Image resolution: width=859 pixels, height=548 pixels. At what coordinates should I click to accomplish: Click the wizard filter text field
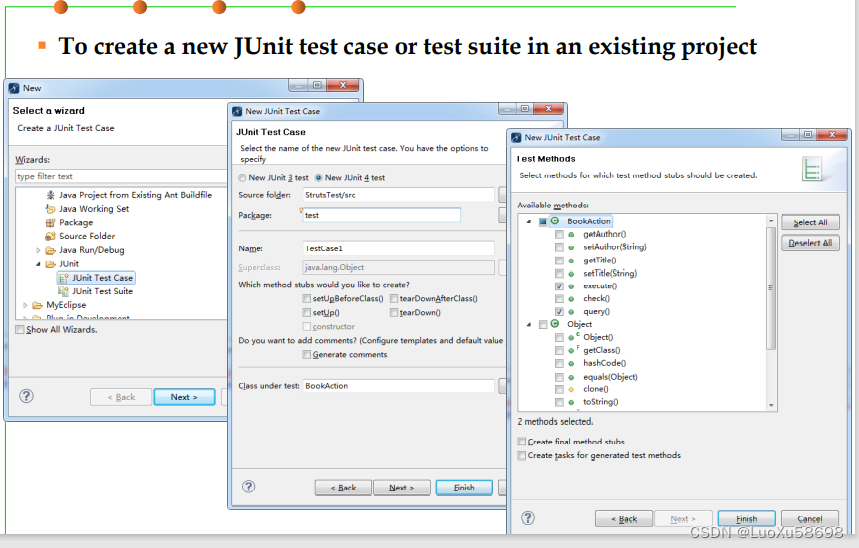[121, 176]
